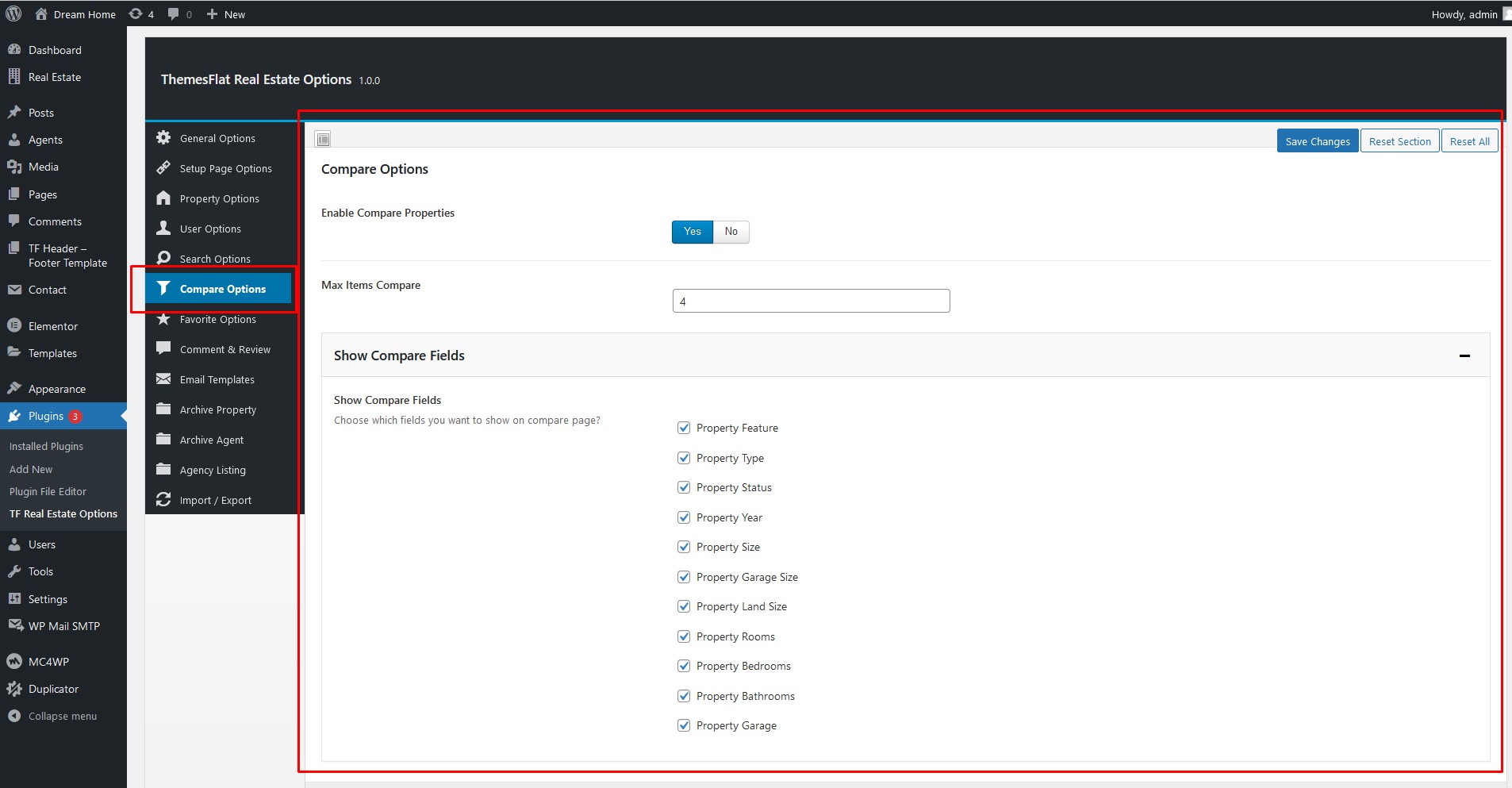Click the Settings sliders icon

tap(14, 598)
